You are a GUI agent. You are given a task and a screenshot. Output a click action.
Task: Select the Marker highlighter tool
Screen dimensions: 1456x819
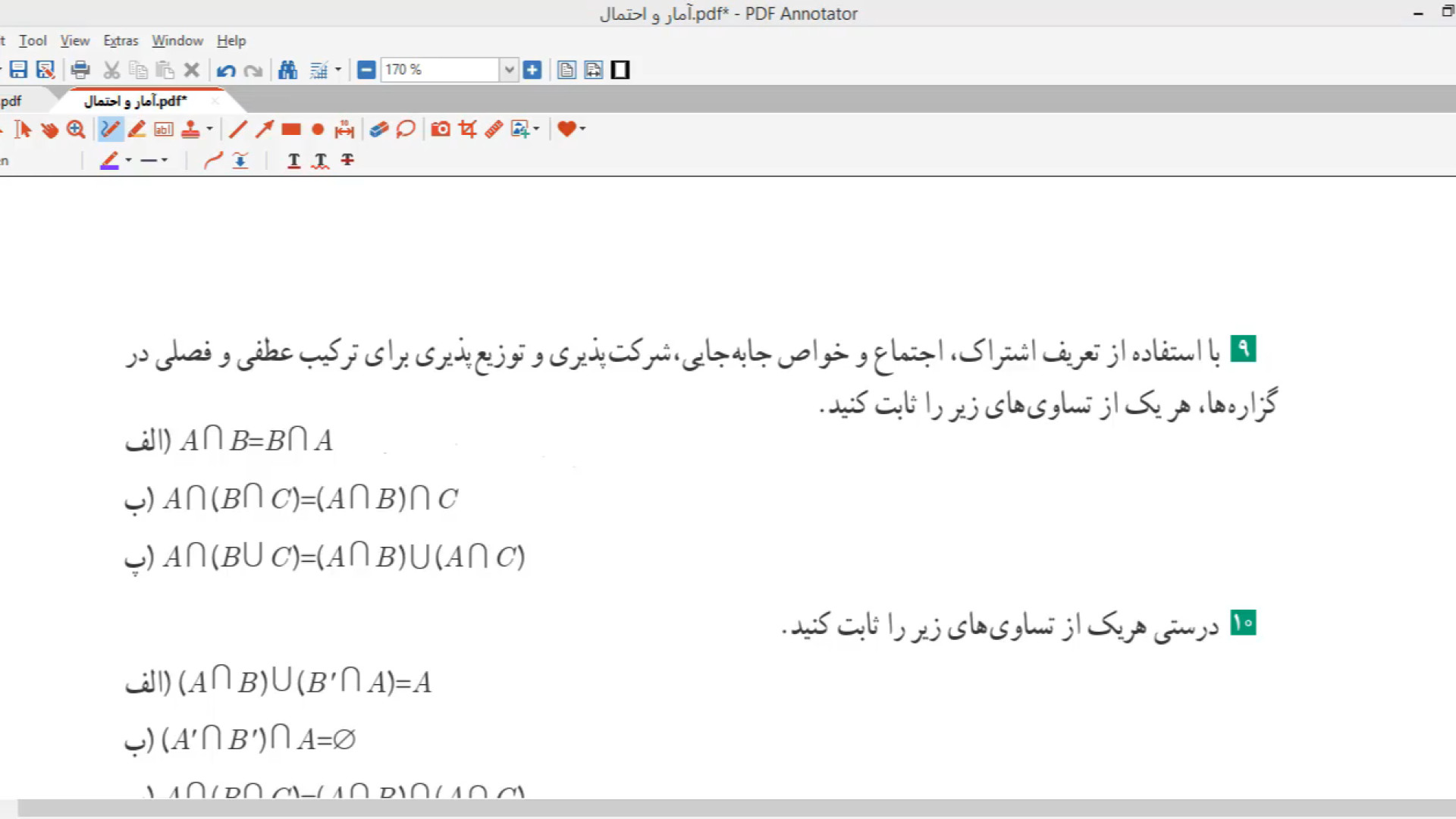click(136, 130)
